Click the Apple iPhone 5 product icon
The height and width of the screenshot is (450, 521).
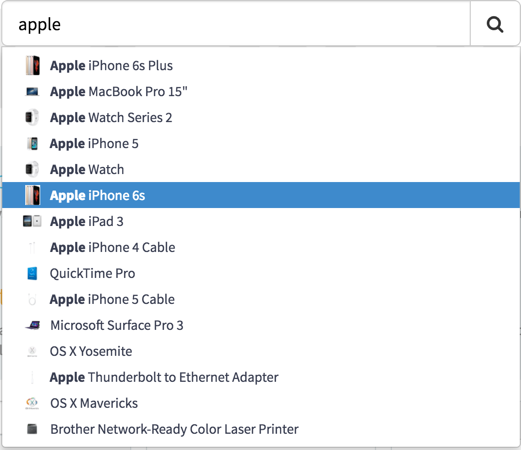[33, 143]
